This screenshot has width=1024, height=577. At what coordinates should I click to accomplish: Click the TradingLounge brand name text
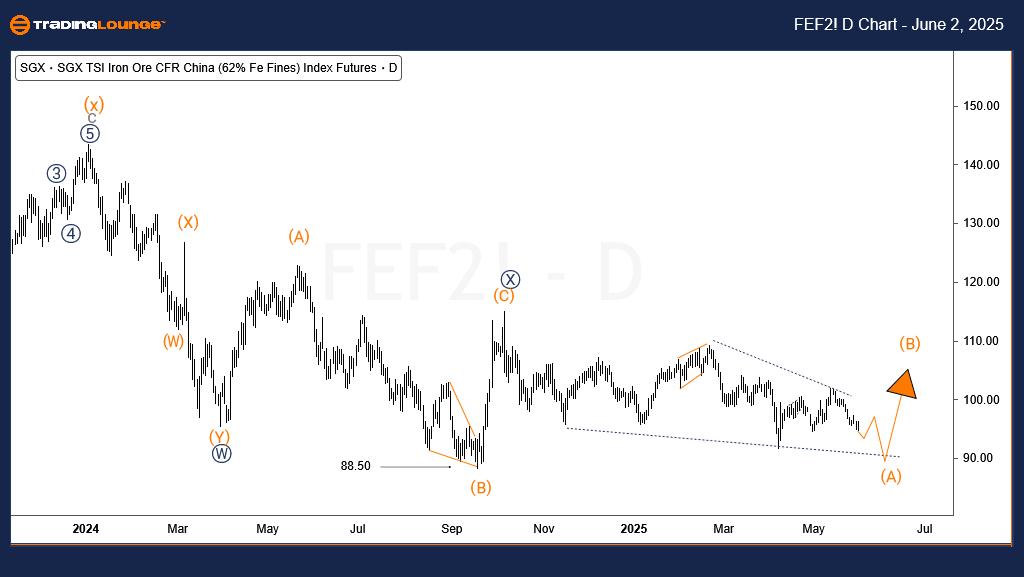101,24
